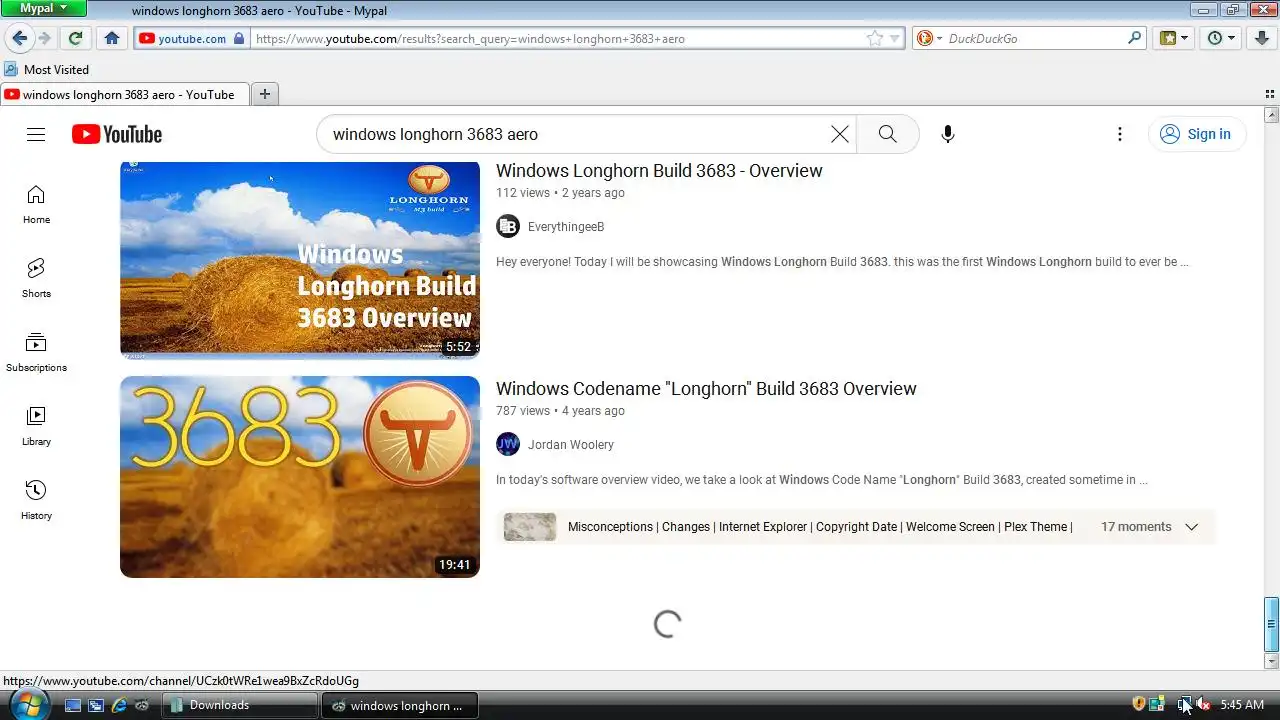
Task: Click the 5:45 AM system clock
Action: pos(1242,705)
